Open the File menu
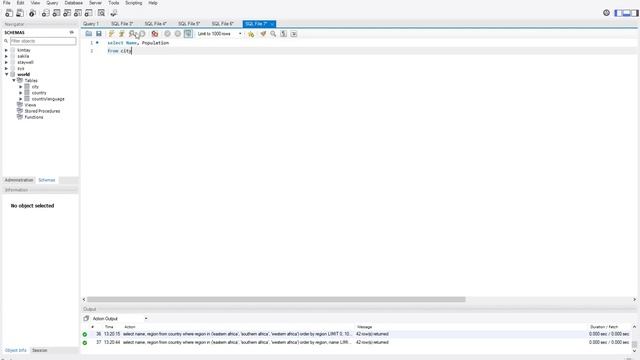Screen dimensions: 640x360 tap(7, 3)
